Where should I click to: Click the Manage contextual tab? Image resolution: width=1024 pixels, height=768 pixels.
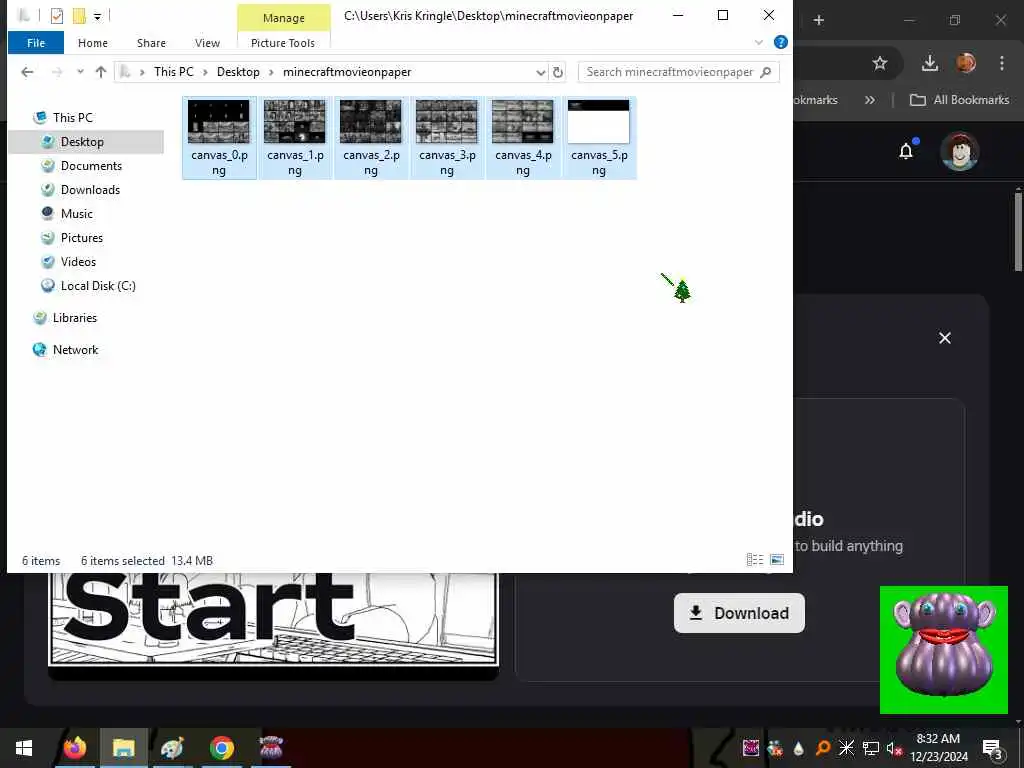[x=283, y=18]
